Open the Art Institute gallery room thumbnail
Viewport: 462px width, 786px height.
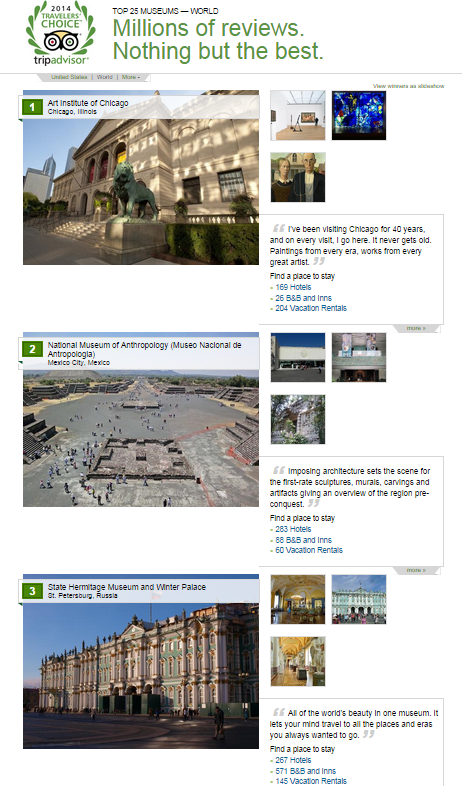(298, 116)
